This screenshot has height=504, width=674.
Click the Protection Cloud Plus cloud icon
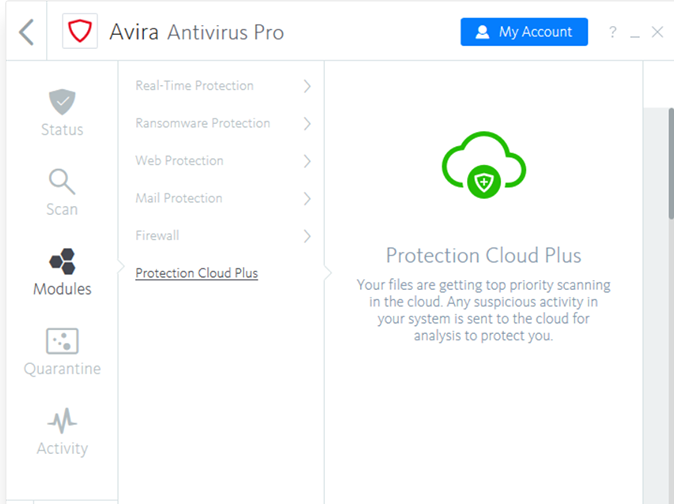(484, 165)
